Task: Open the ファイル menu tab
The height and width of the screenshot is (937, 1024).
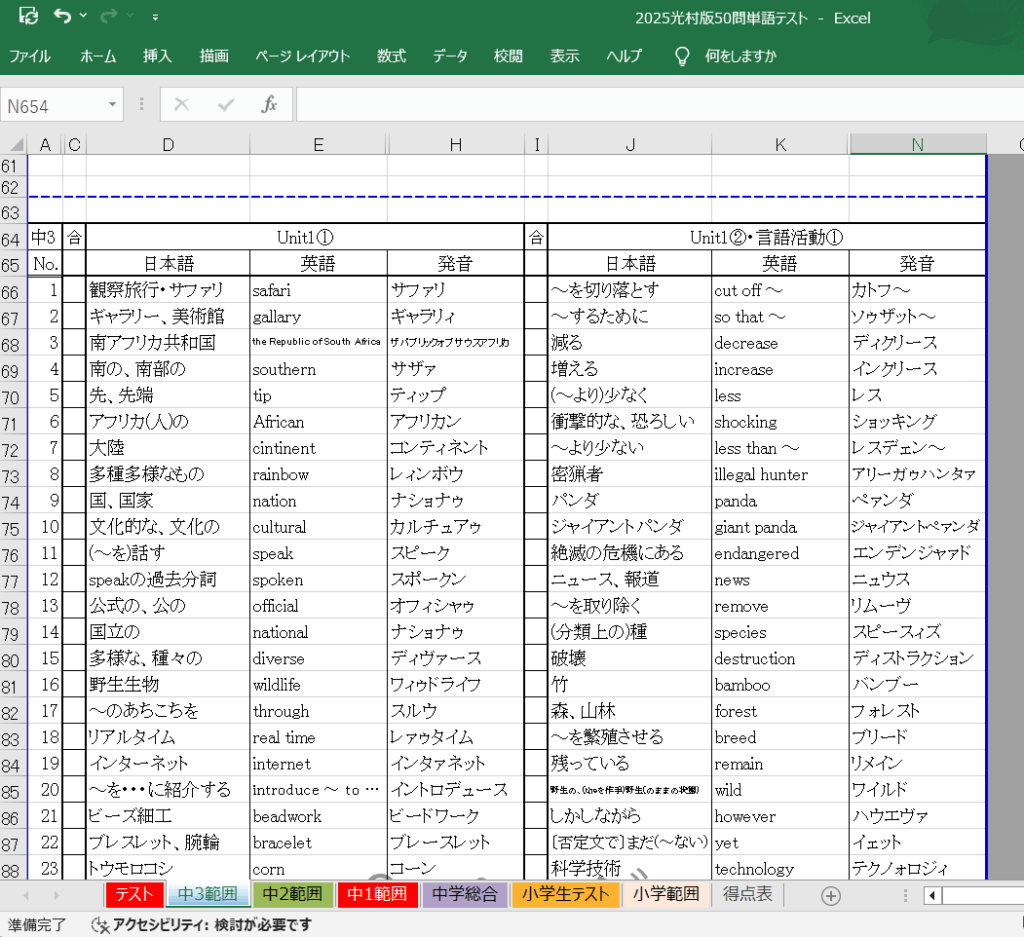Action: 30,56
